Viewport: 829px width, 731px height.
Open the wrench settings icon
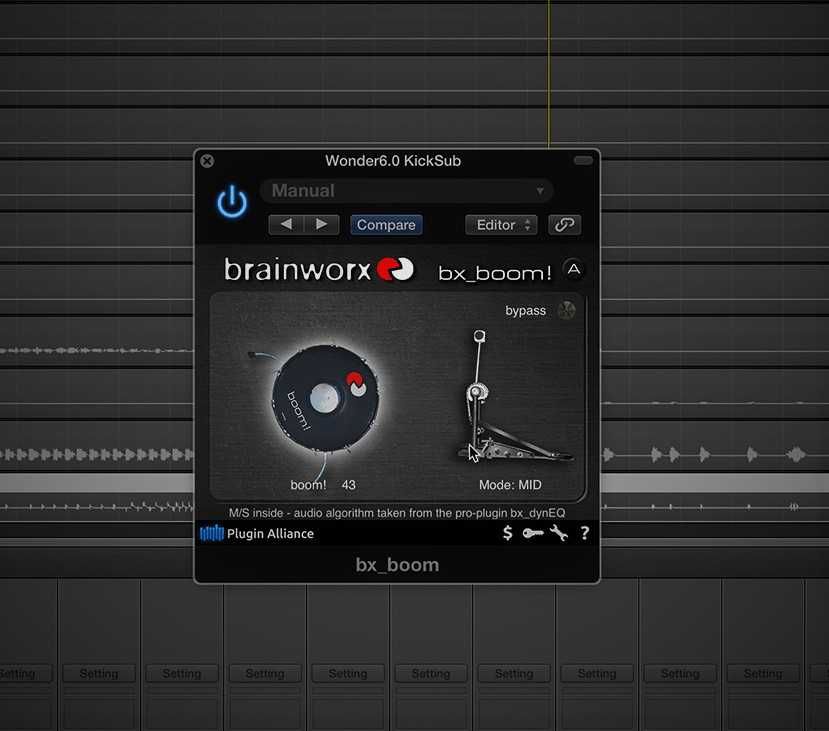558,533
